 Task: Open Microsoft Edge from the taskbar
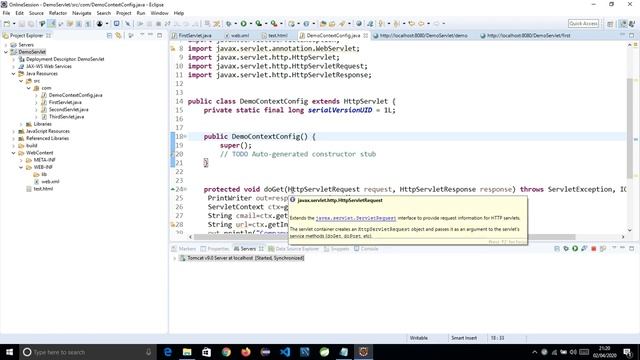coord(167,352)
